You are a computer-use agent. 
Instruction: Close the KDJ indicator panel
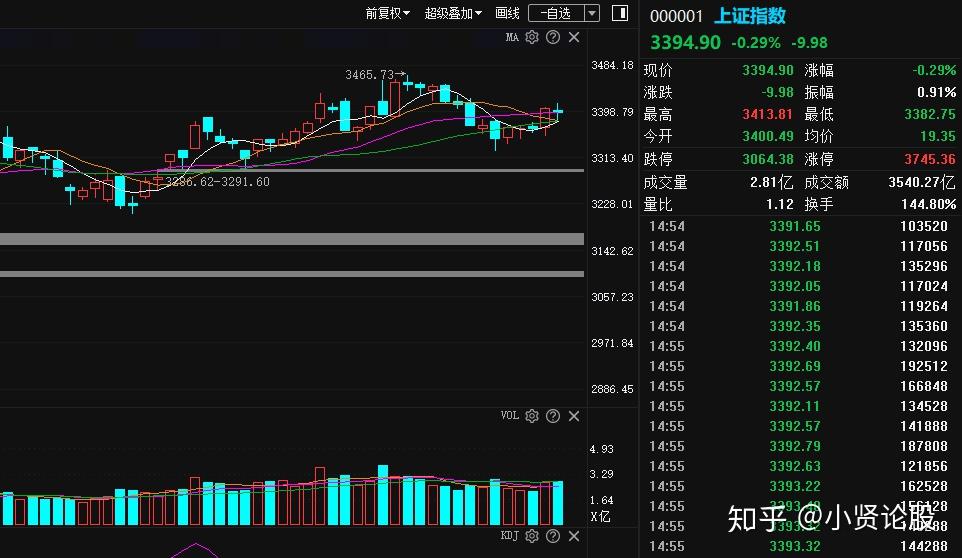pyautogui.click(x=574, y=536)
